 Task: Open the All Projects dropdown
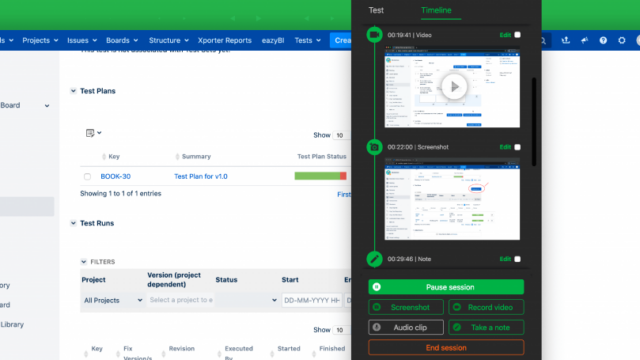click(x=113, y=300)
